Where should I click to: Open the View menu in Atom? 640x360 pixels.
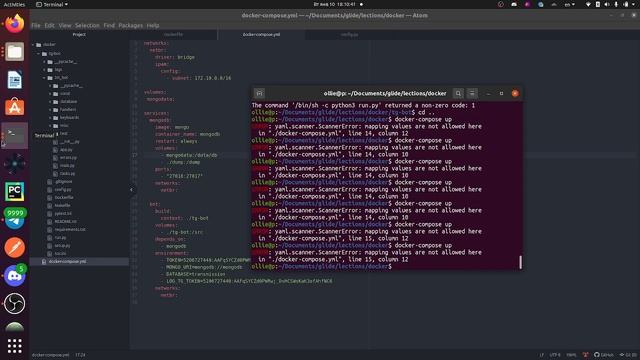[64, 25]
